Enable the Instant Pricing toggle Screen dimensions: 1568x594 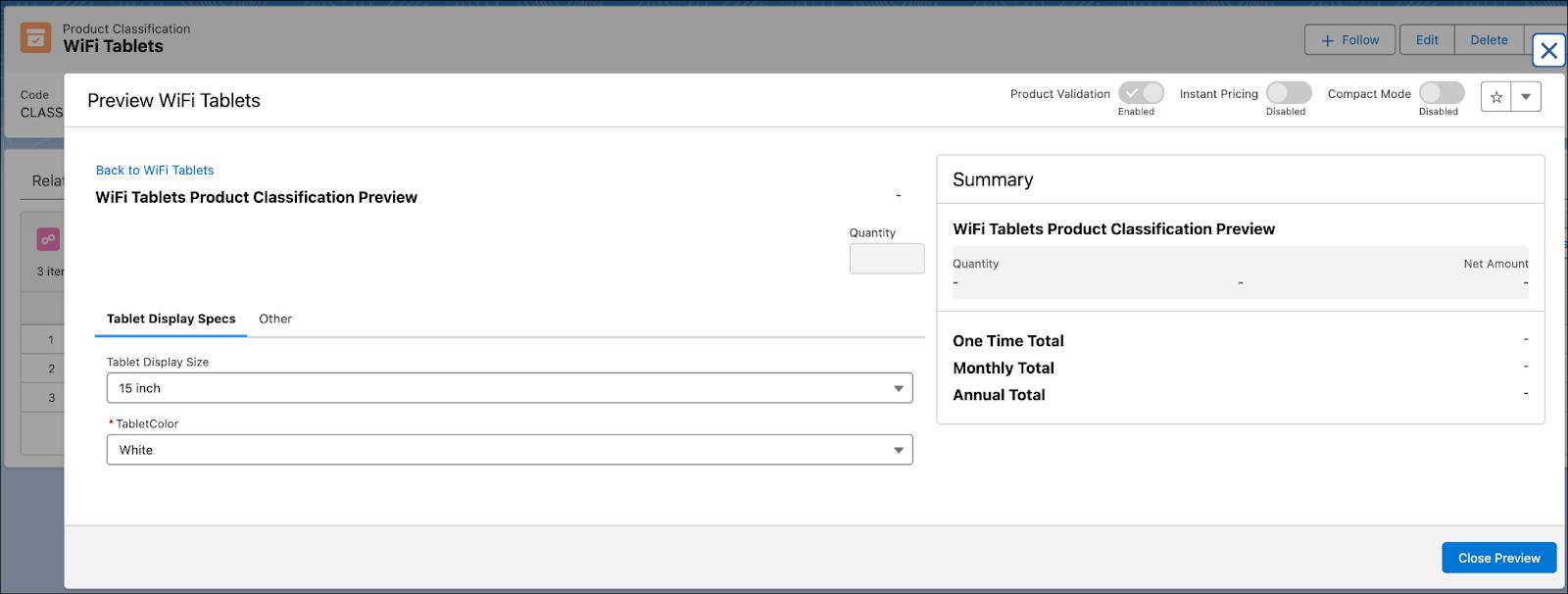[1289, 93]
